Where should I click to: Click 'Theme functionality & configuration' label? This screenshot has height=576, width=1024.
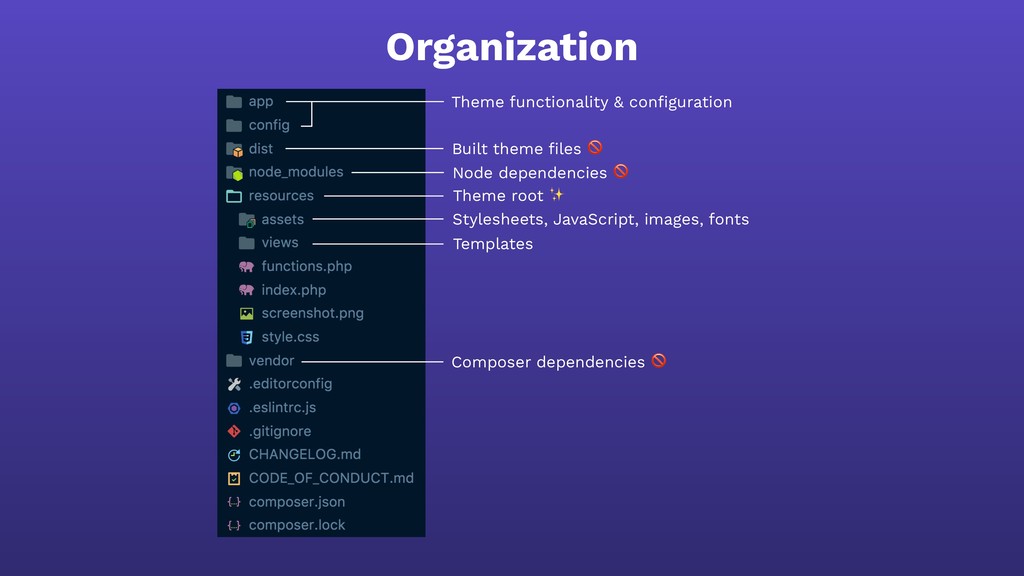[592, 103]
